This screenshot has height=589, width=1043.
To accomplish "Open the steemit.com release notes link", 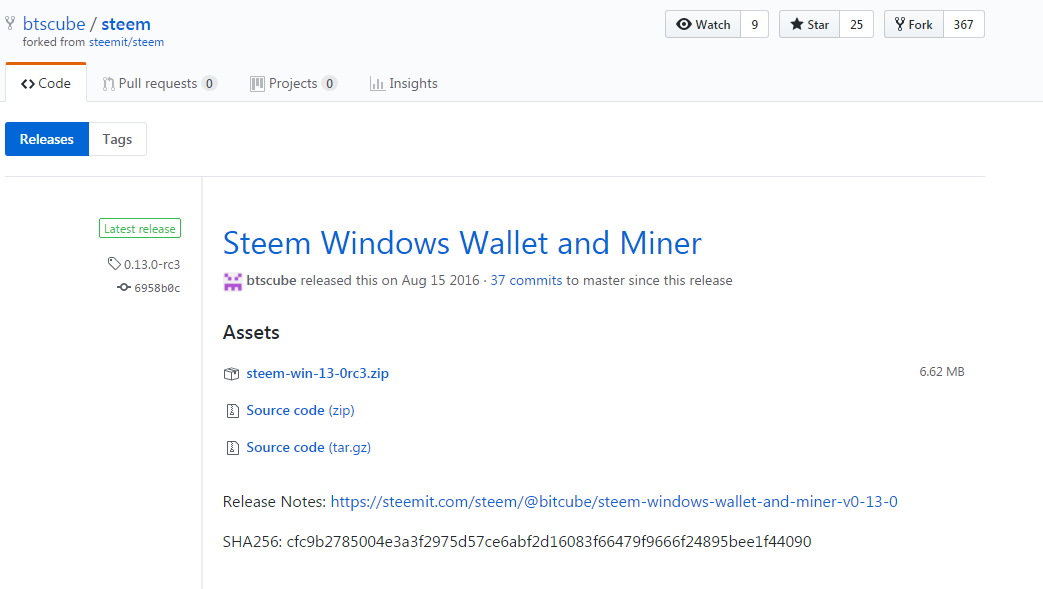I will click(614, 501).
